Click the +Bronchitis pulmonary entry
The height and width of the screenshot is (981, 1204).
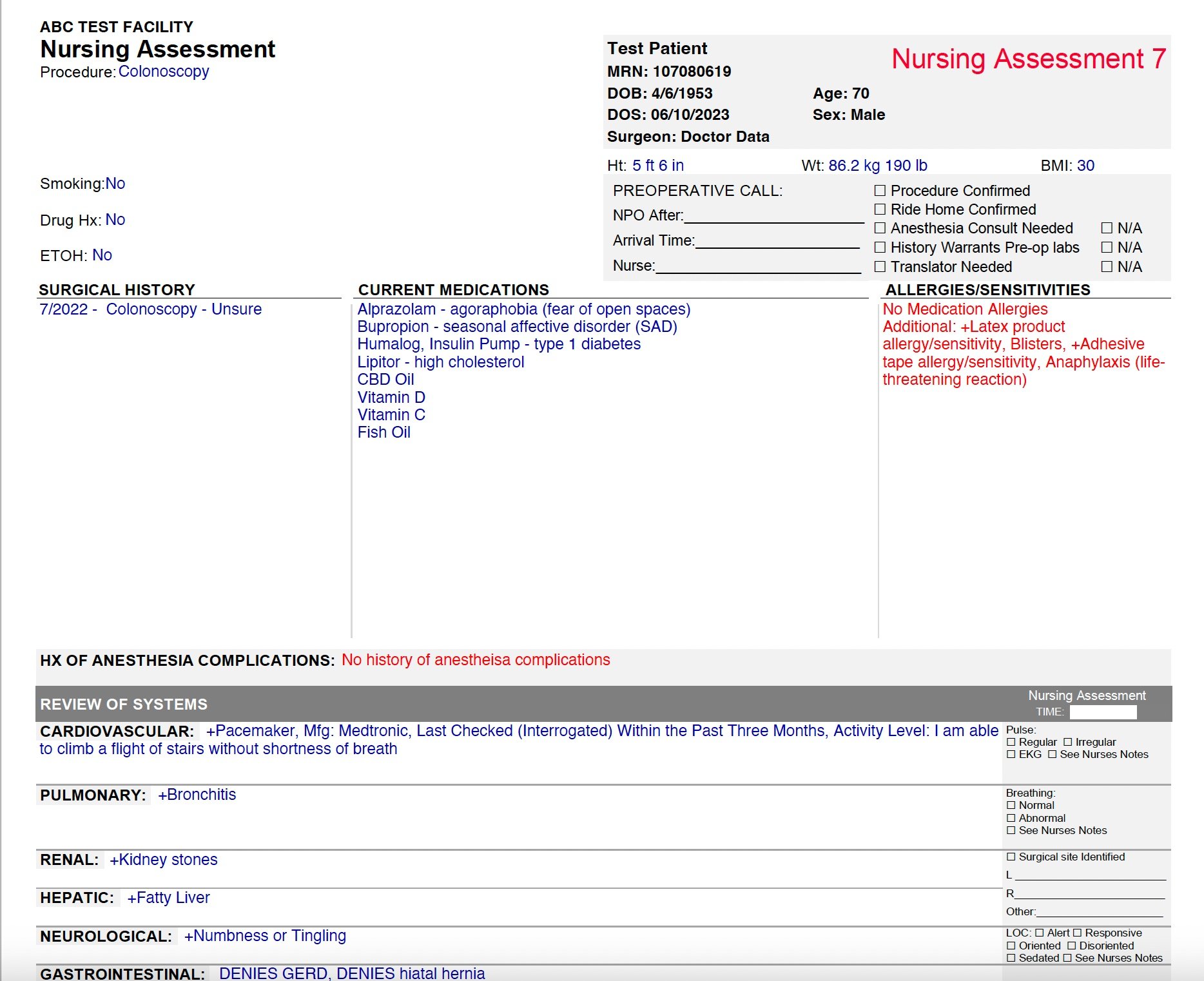click(197, 795)
